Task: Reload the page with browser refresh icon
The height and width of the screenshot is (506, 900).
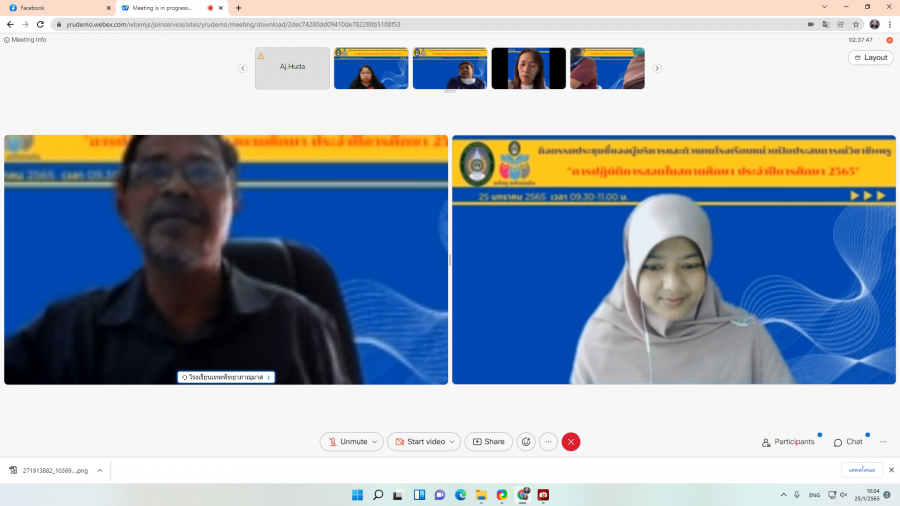Action: click(x=39, y=24)
